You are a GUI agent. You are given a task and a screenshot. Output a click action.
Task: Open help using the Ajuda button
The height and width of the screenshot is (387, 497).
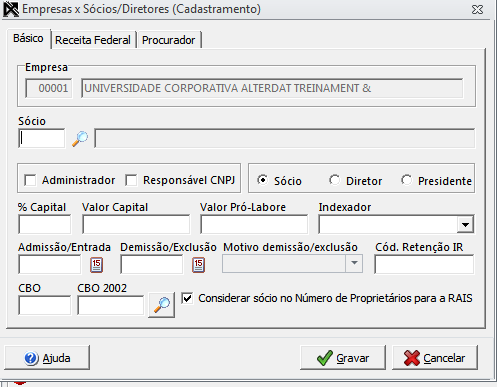[47, 358]
